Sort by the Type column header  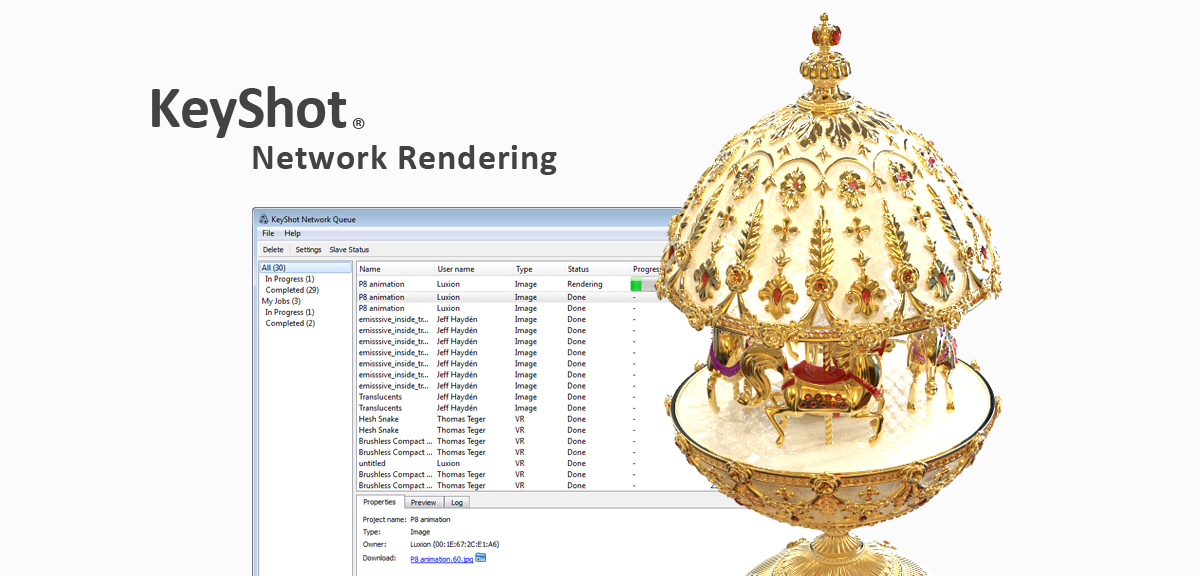pyautogui.click(x=539, y=269)
